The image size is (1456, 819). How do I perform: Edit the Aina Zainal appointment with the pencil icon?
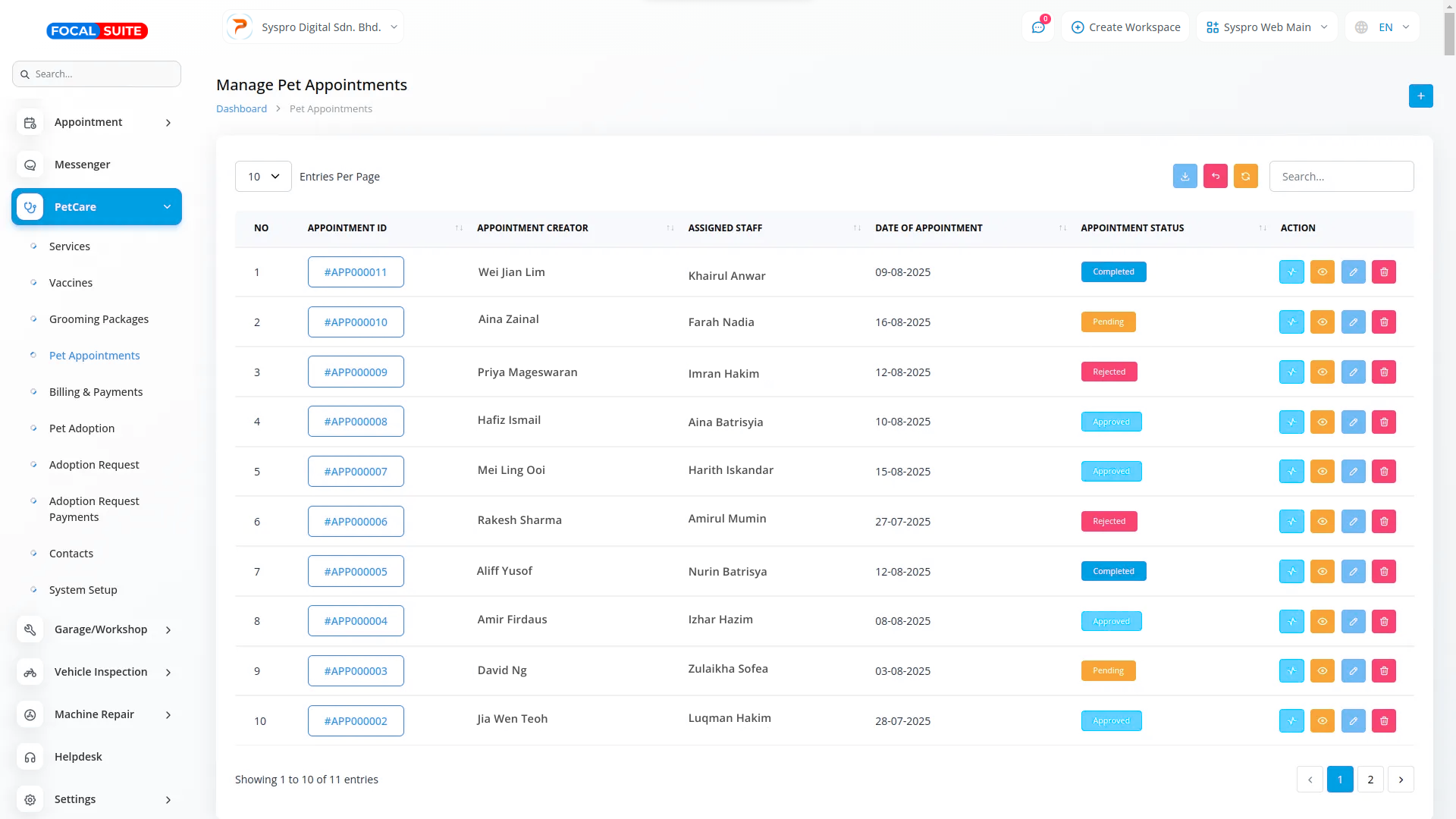[x=1353, y=322]
